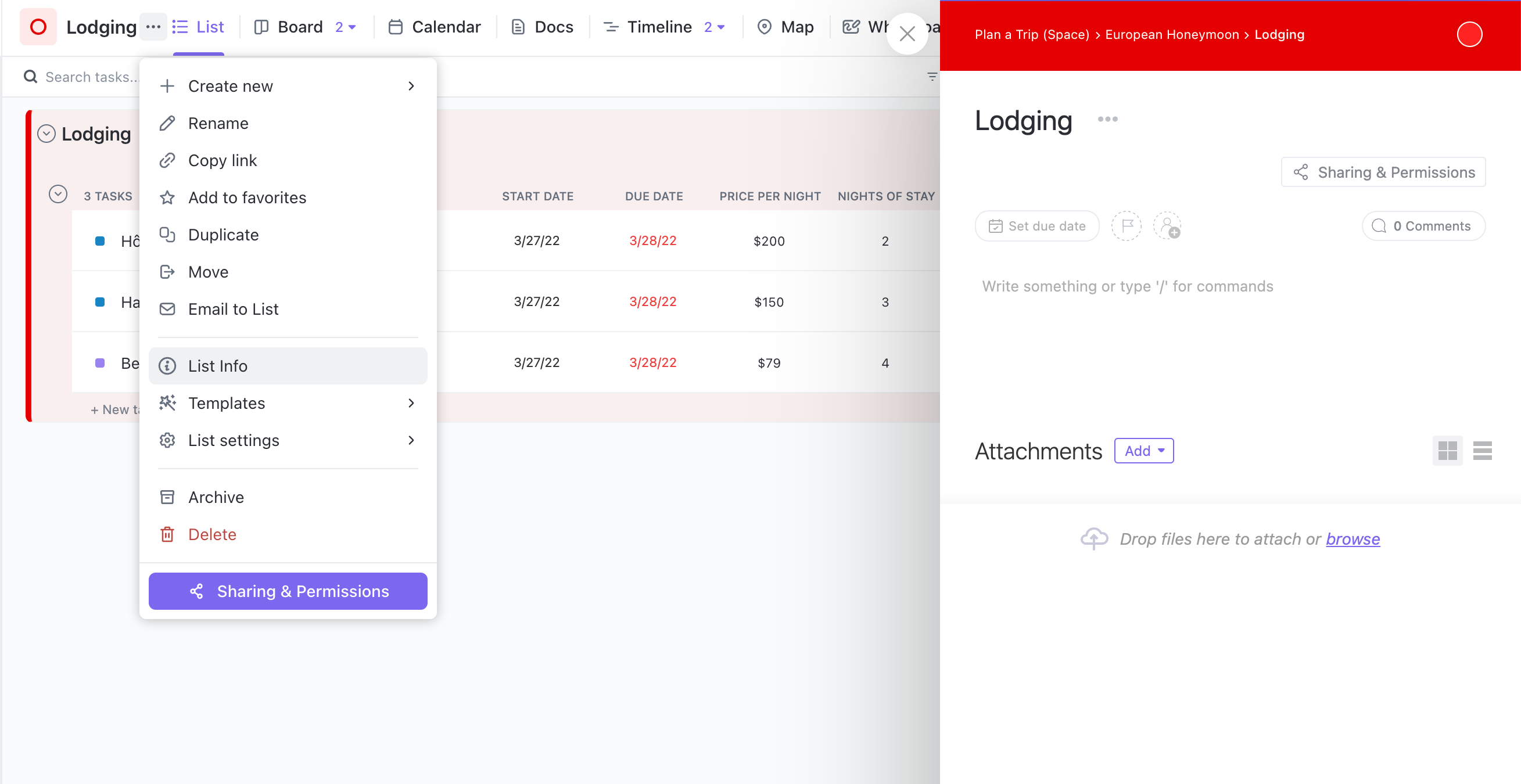Click the browse link for attachments
This screenshot has height=784, width=1521.
(1353, 539)
